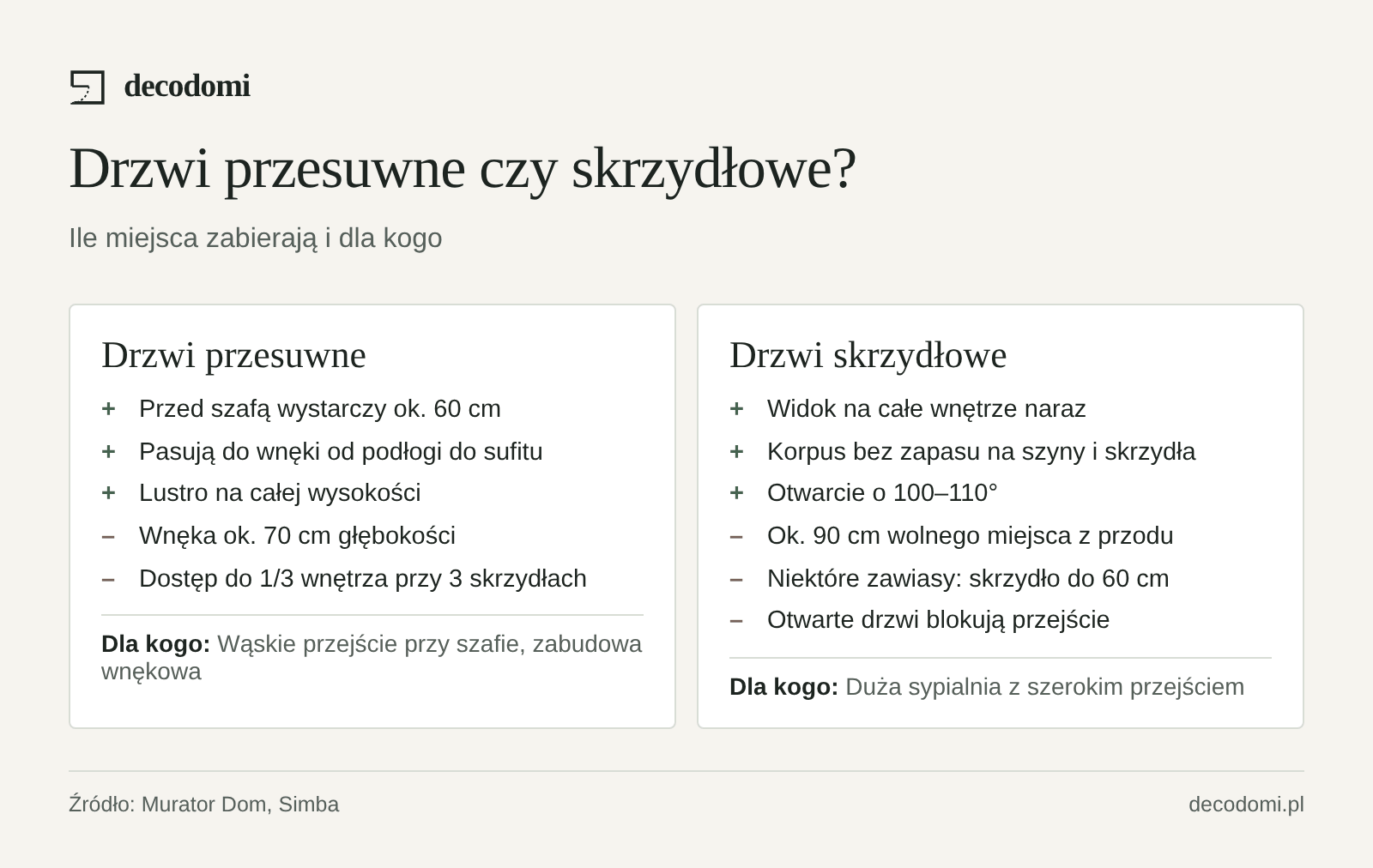Click subtitle 'Ile miejsca zabierają i dla kogo'
Screen dimensions: 1373x868
[256, 238]
